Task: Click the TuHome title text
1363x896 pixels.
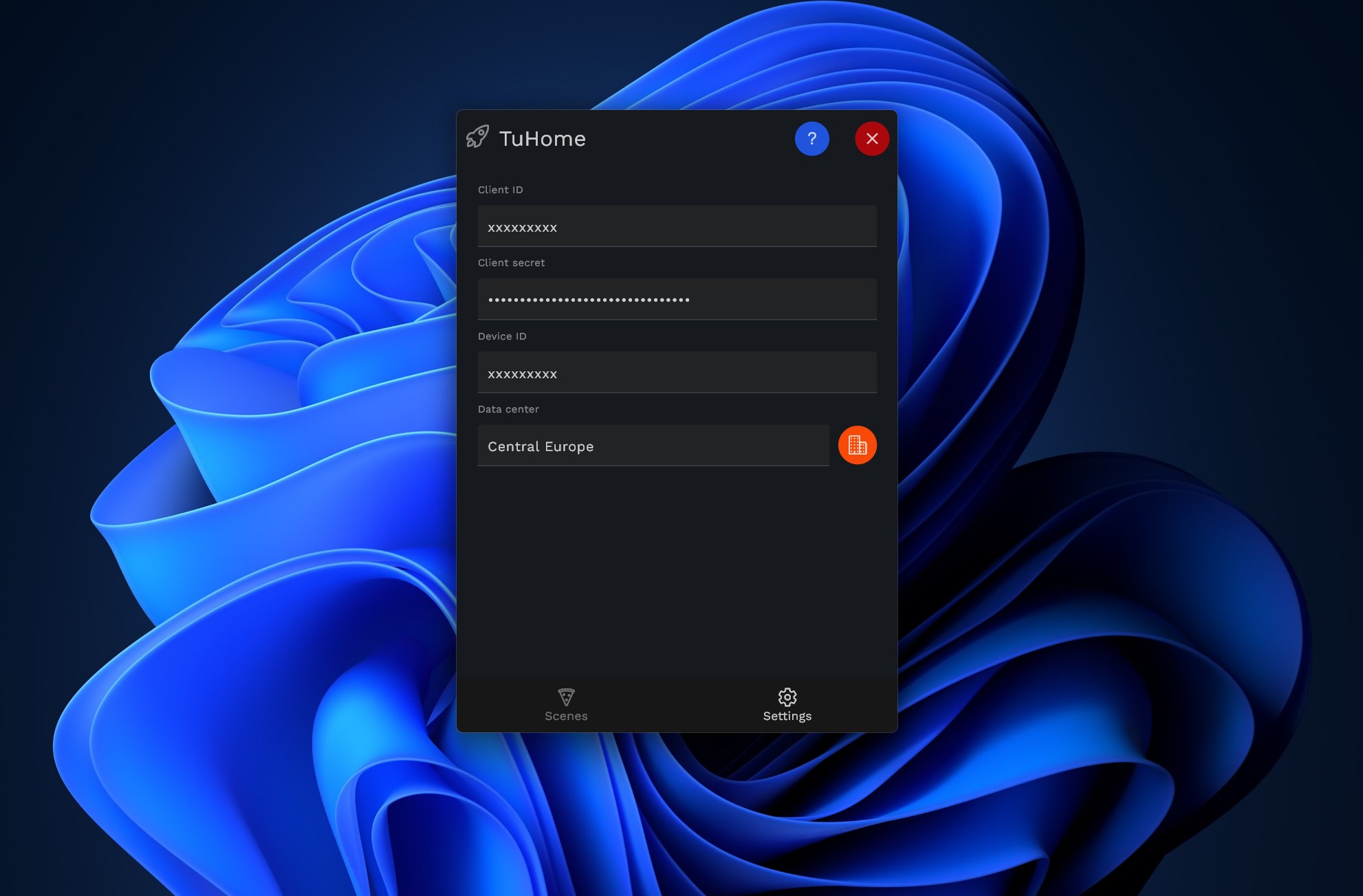Action: click(542, 139)
